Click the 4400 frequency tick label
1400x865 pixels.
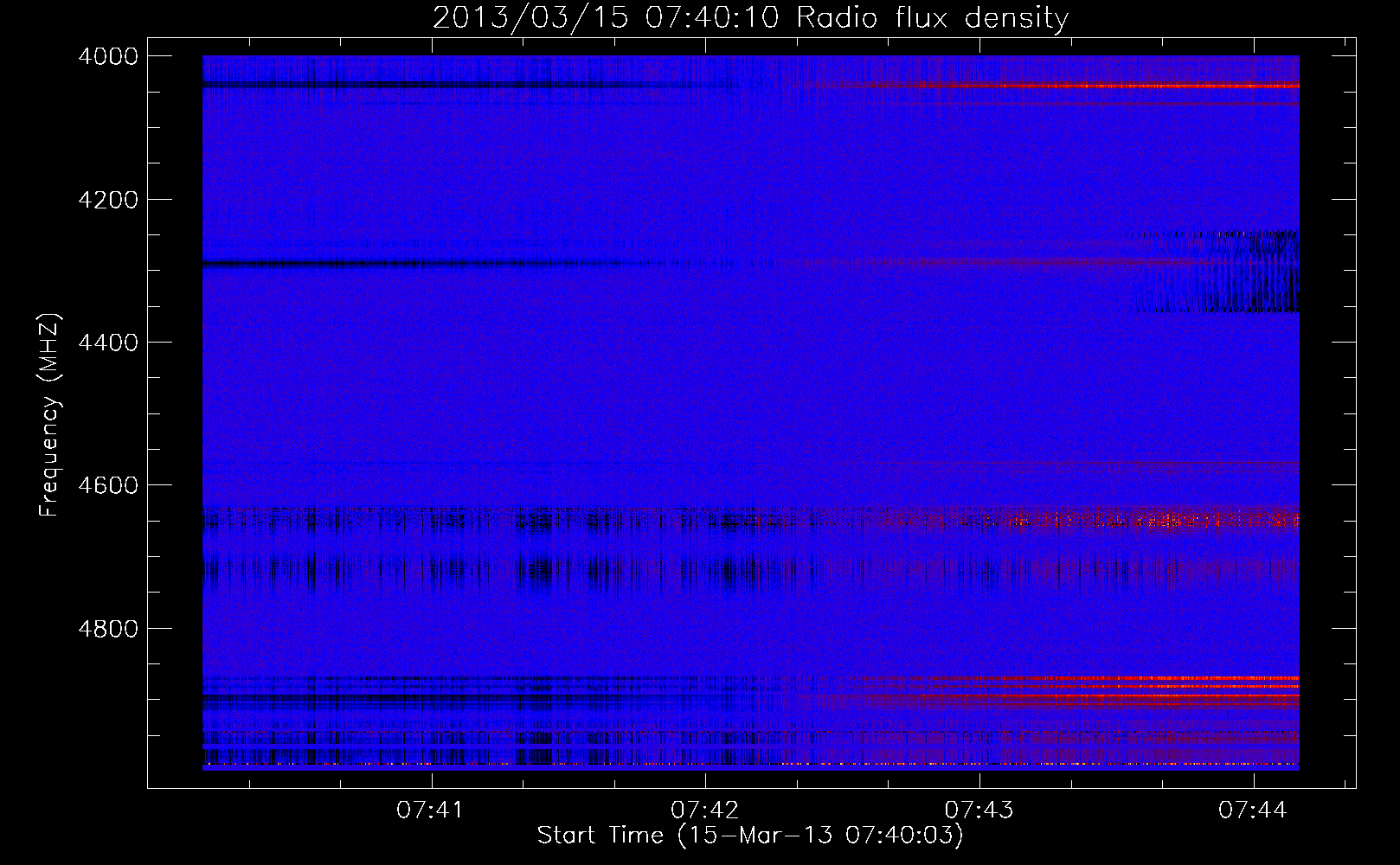tap(108, 343)
